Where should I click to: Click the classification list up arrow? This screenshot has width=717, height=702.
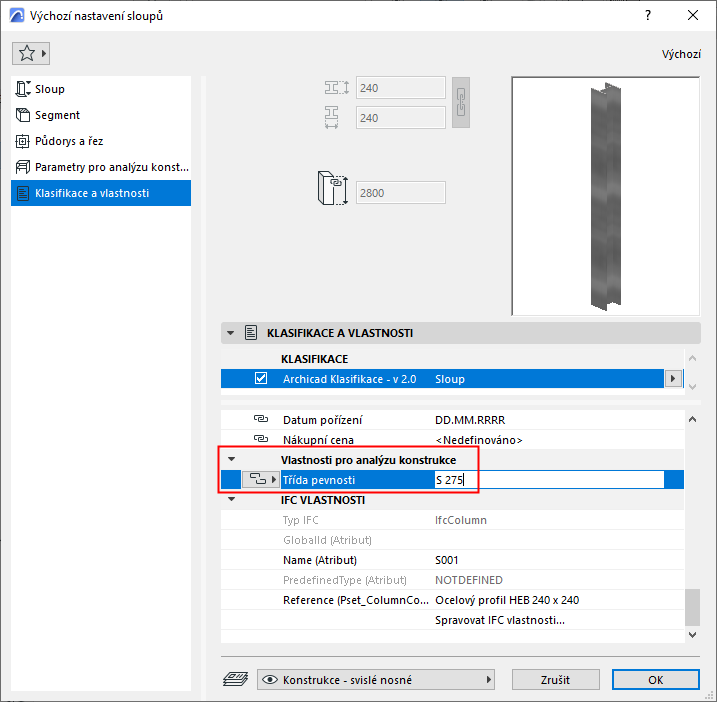pyautogui.click(x=692, y=359)
